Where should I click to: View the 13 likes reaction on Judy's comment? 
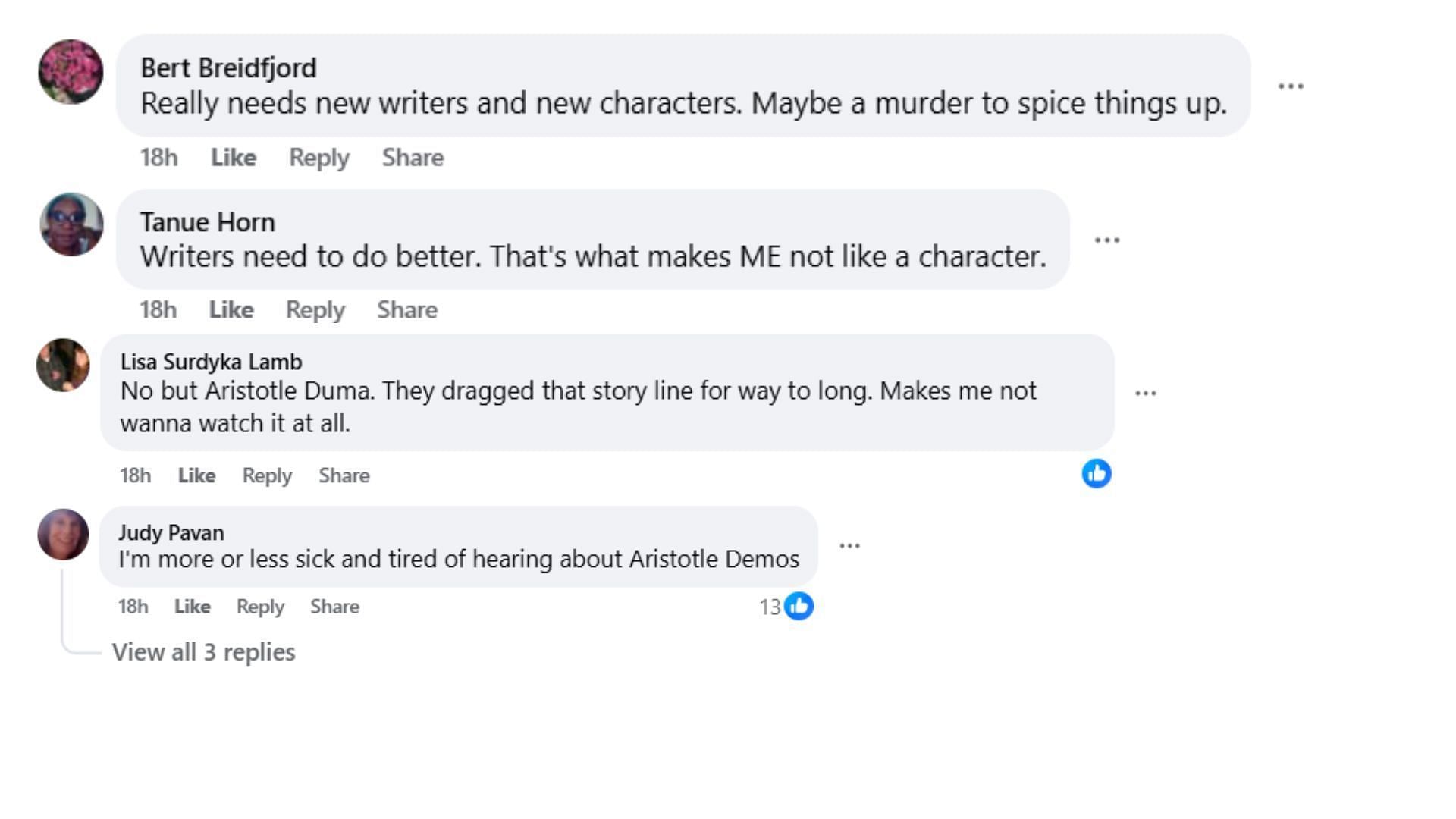(786, 607)
